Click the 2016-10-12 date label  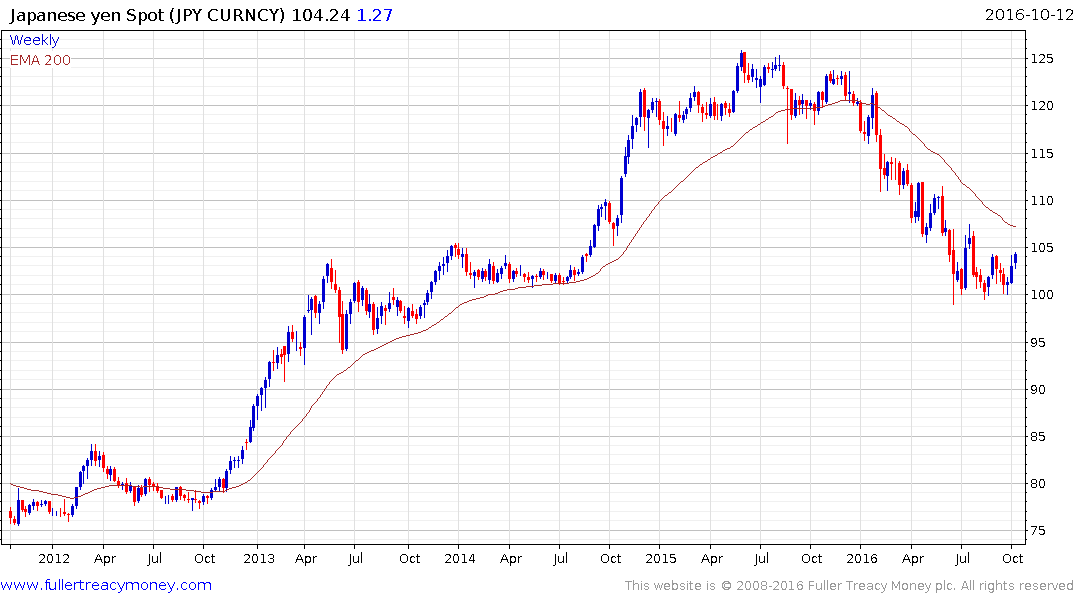point(1029,15)
